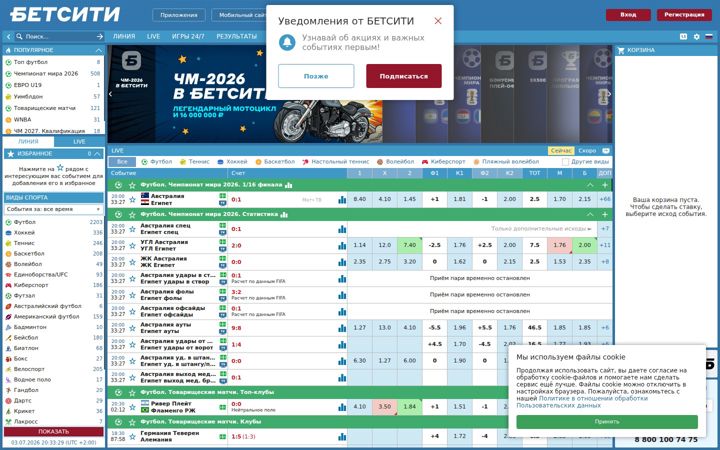Filter live events by Волейбол

click(x=395, y=162)
